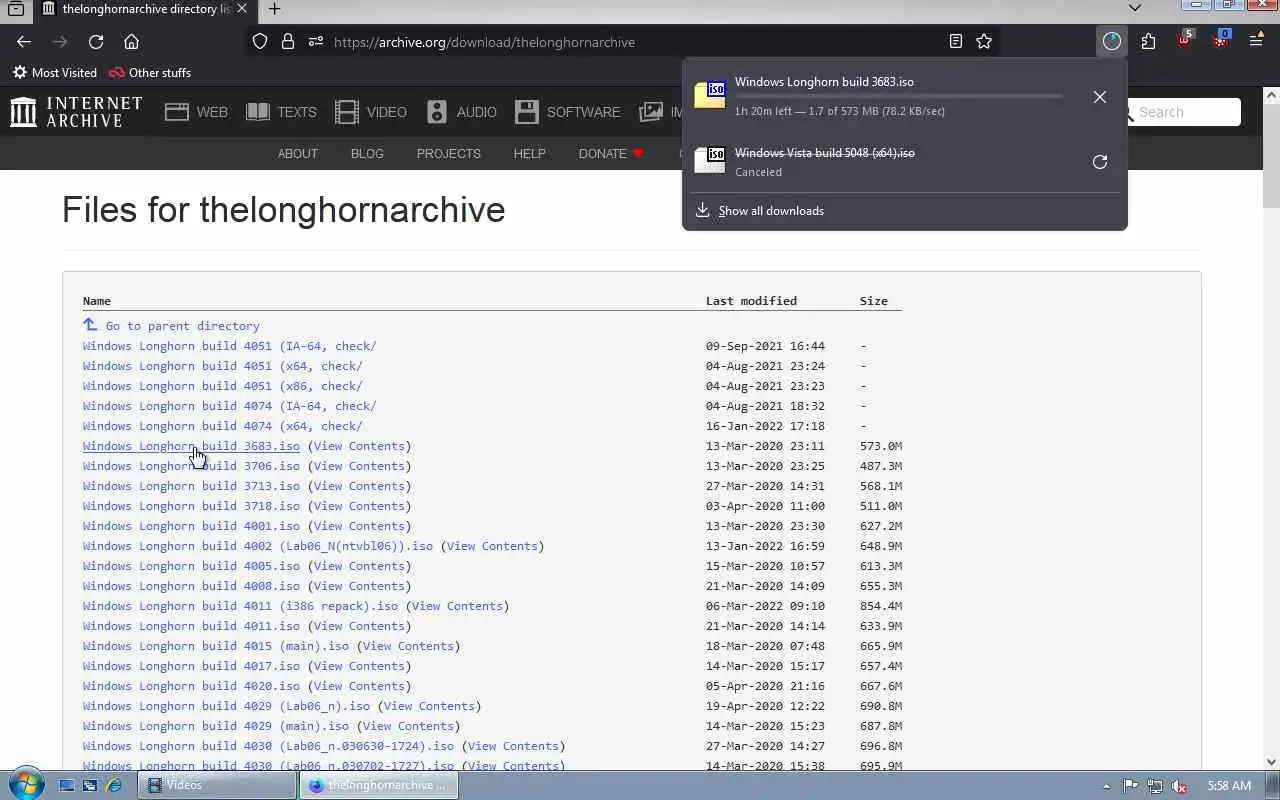
Task: Open the Windows Start orb
Action: tap(26, 785)
